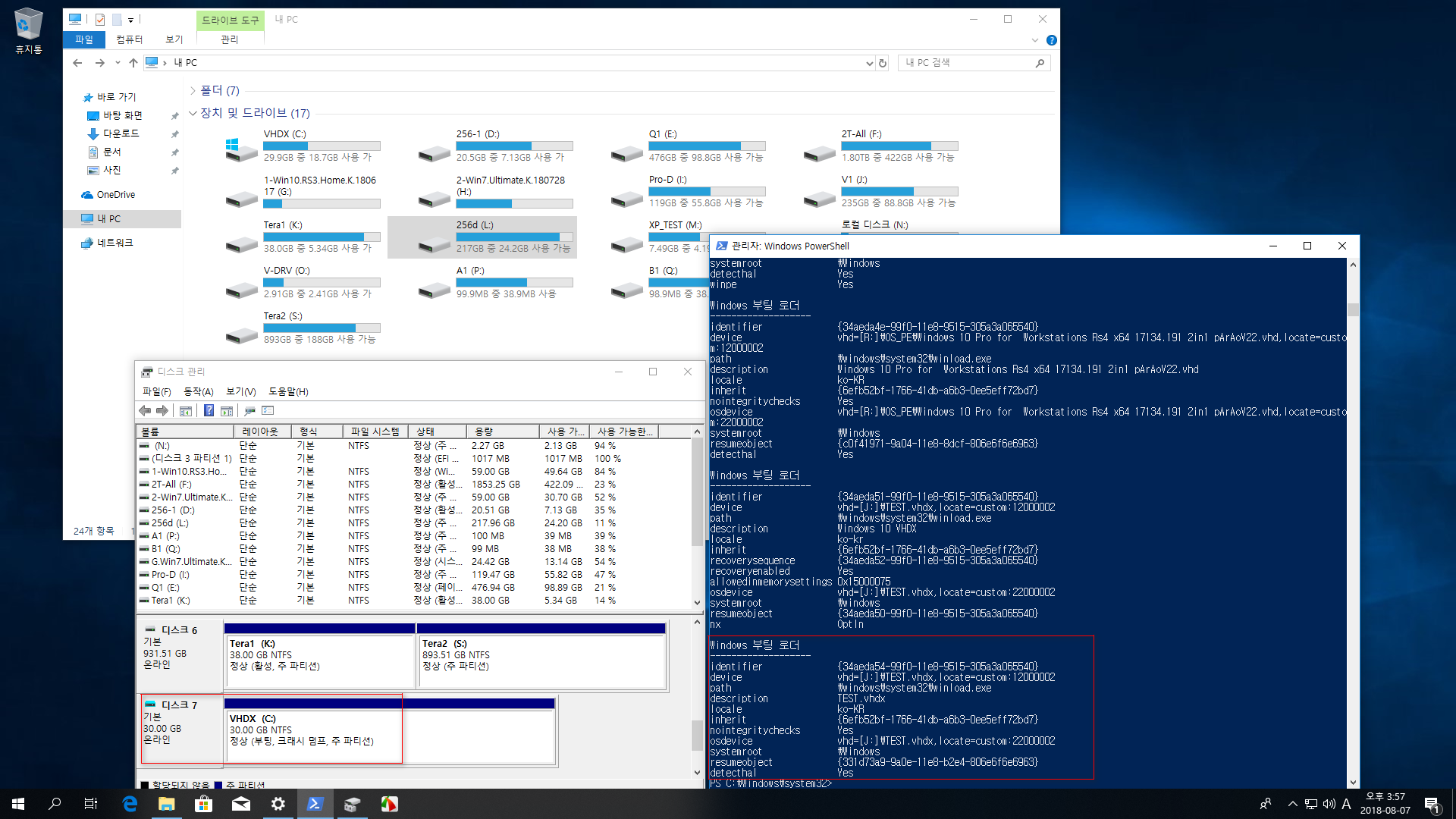Screen dimensions: 1456x819
Task: Select 네트워크 in the navigation pane
Action: (x=115, y=243)
